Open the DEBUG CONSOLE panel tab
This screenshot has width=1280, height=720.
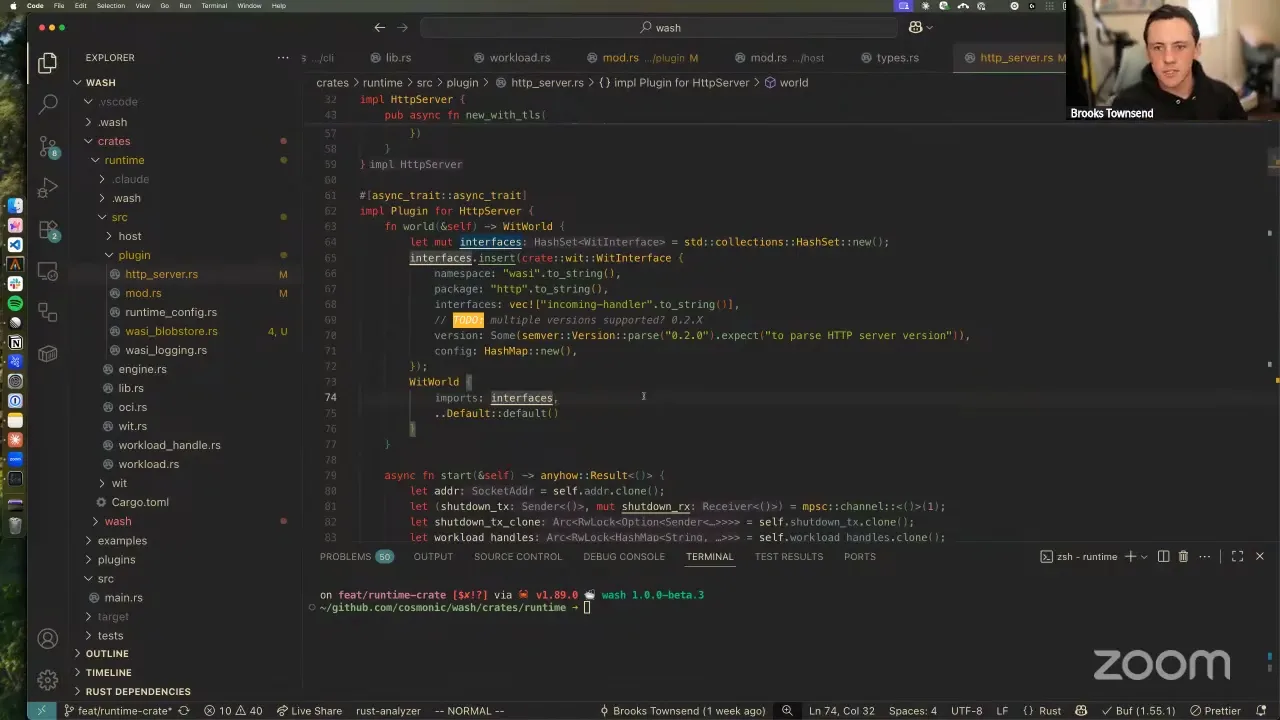point(624,557)
